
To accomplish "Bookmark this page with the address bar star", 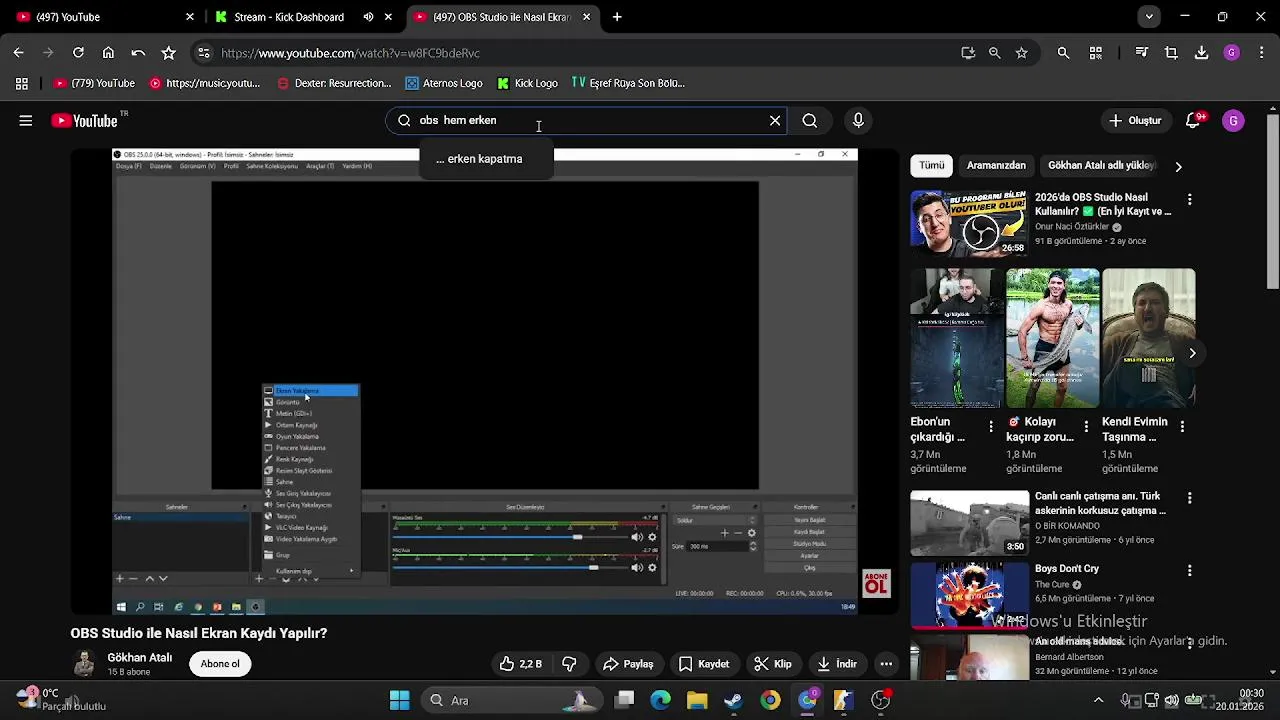I will click(1021, 53).
